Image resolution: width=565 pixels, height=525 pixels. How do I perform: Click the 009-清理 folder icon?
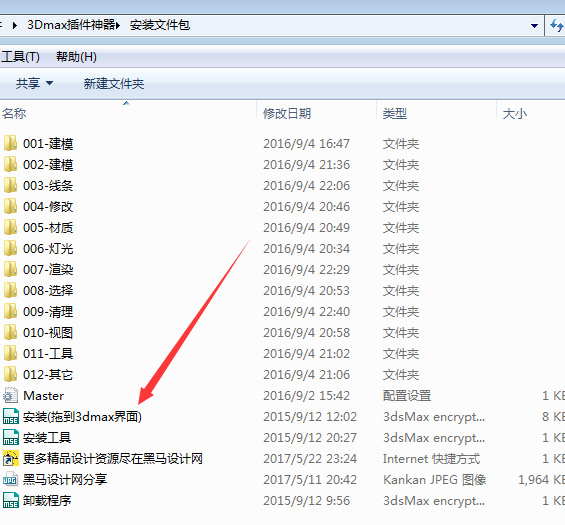[10, 311]
